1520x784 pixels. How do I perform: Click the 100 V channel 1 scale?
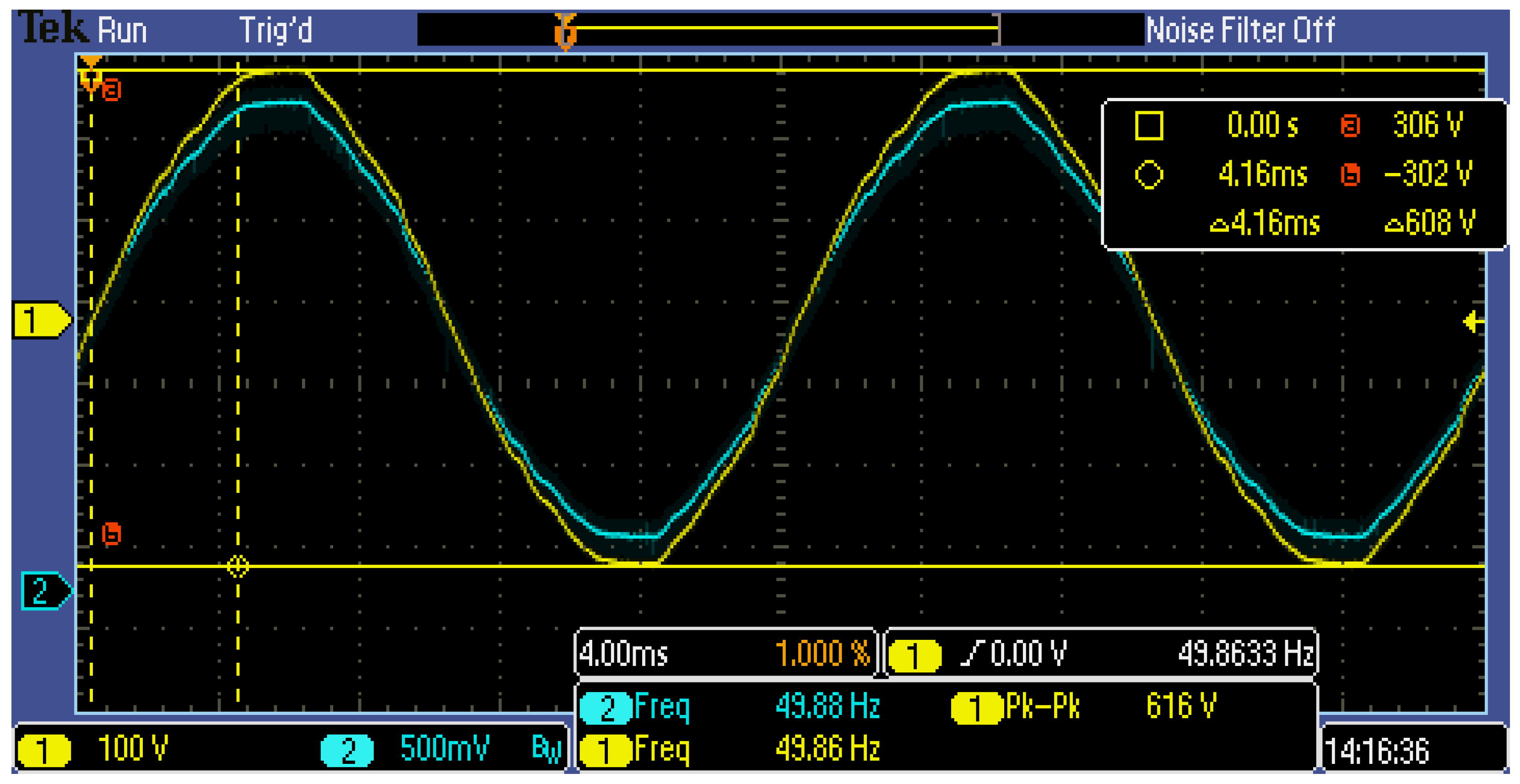(133, 749)
